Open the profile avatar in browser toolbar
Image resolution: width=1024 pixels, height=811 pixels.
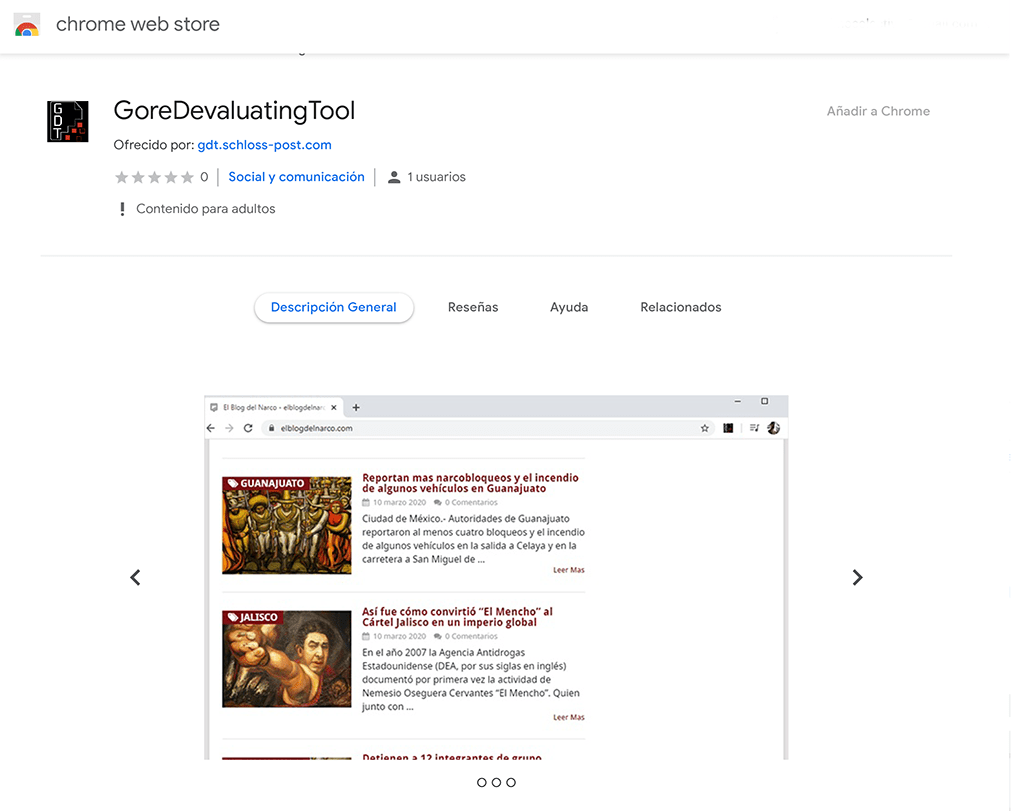(x=774, y=428)
